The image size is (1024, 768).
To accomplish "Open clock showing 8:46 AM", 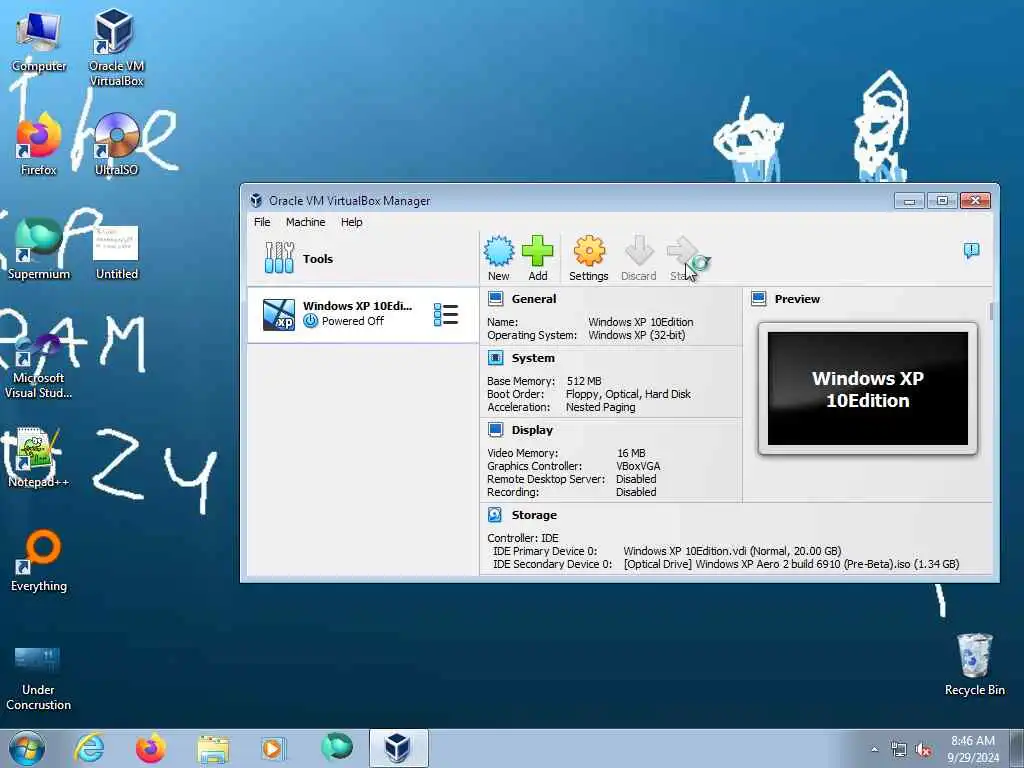I will 973,749.
